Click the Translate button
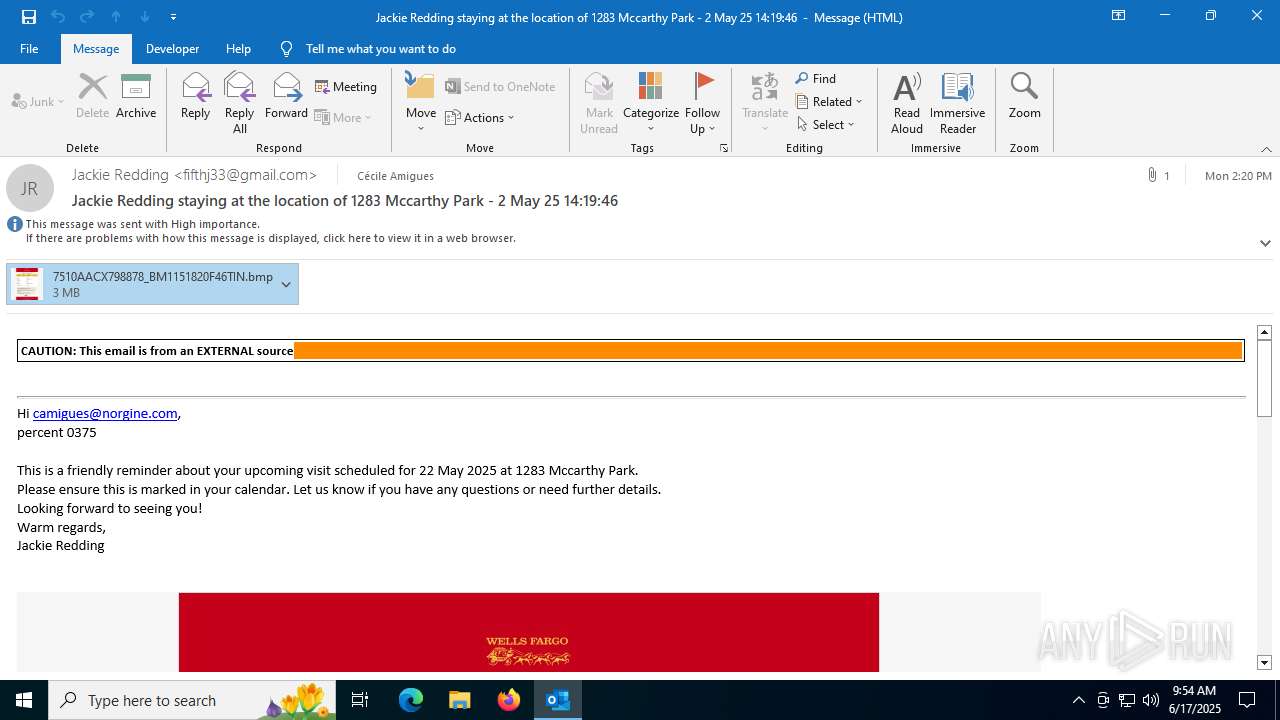The width and height of the screenshot is (1280, 720). click(x=765, y=102)
